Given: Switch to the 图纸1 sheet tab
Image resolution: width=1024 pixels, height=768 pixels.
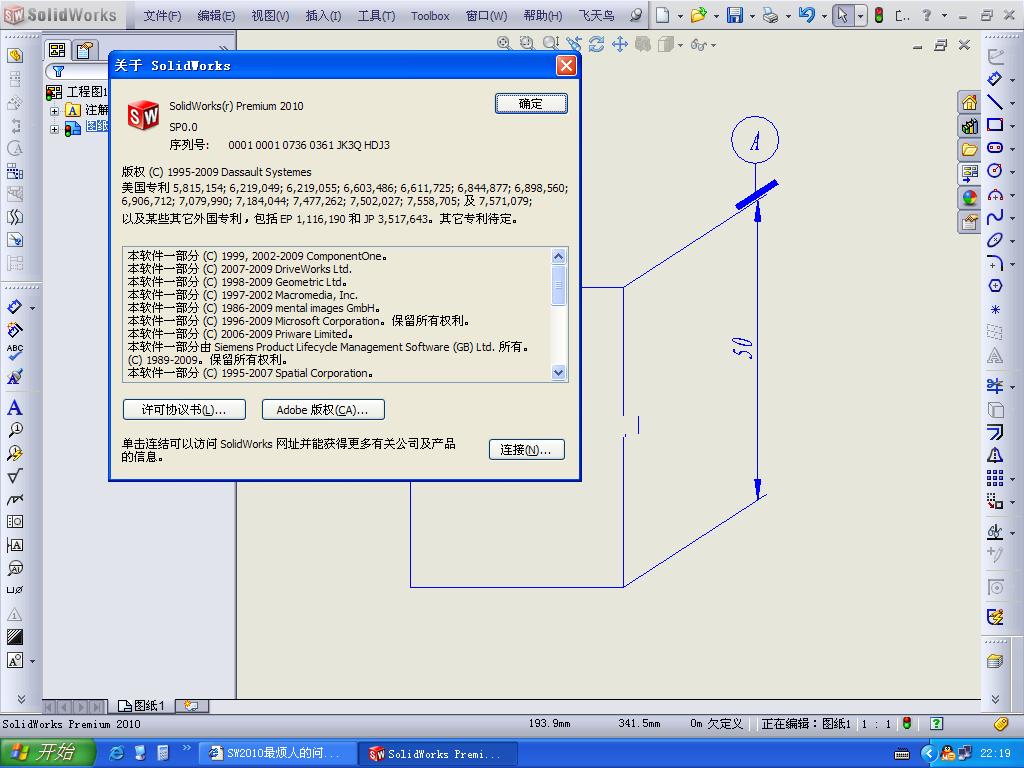Looking at the screenshot, I should pyautogui.click(x=142, y=705).
